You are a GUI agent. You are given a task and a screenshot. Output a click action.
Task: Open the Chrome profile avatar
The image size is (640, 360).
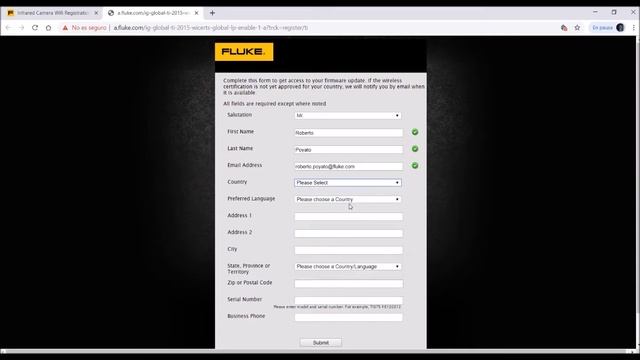tap(620, 28)
